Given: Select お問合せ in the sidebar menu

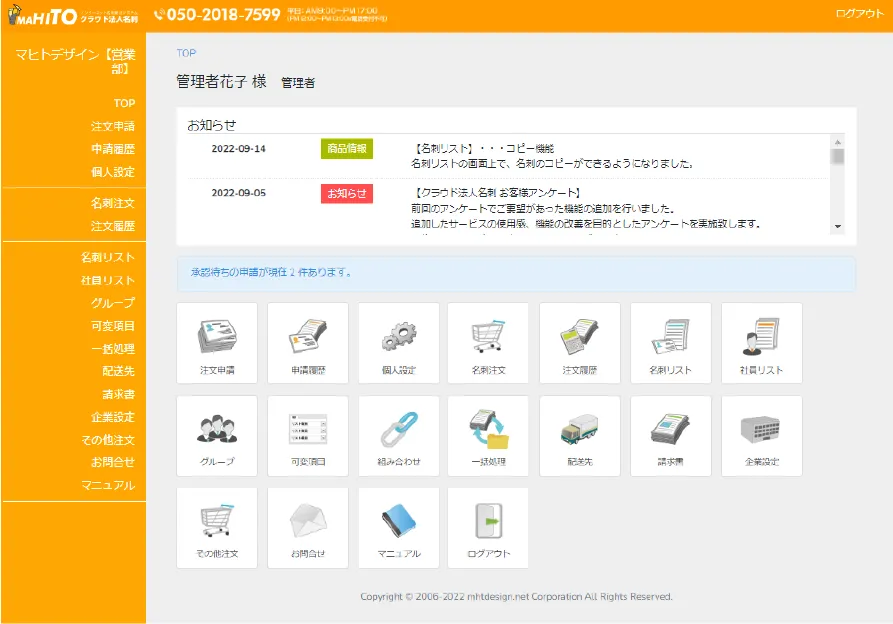Looking at the screenshot, I should (x=116, y=461).
